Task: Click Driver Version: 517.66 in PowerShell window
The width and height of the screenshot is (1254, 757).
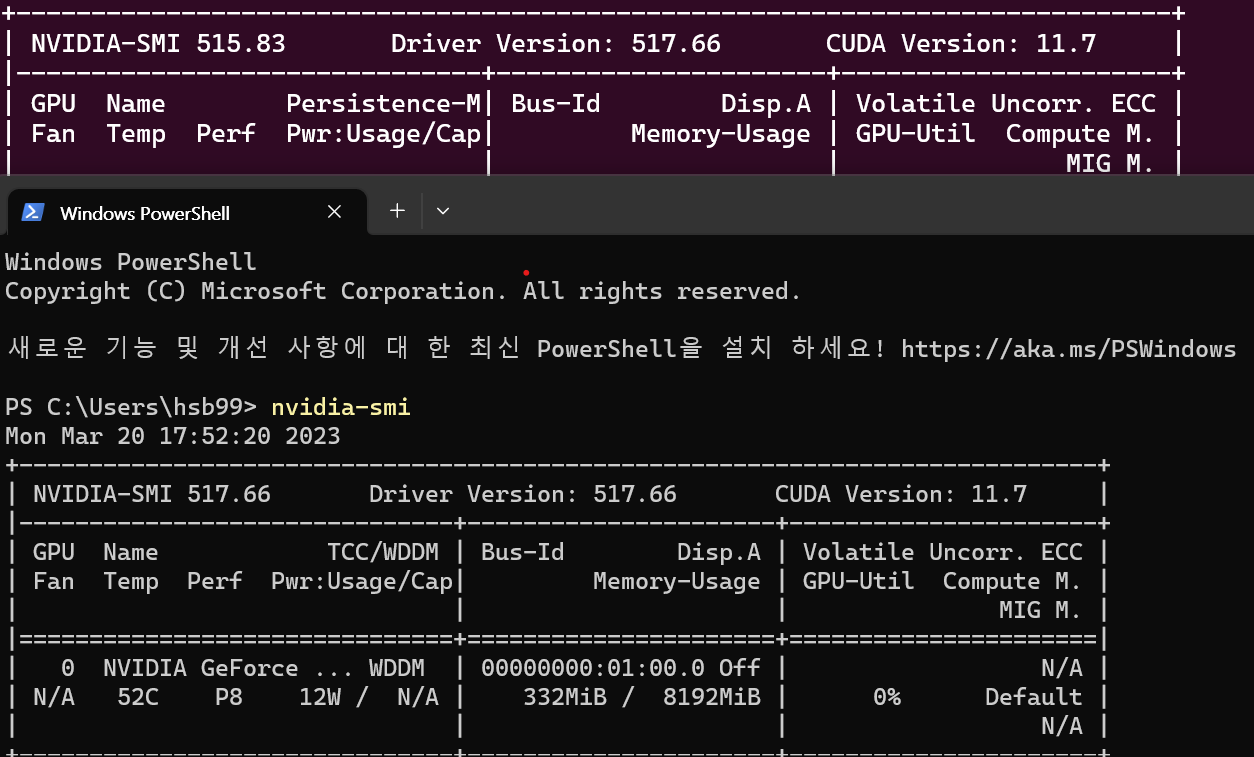Action: pos(523,494)
